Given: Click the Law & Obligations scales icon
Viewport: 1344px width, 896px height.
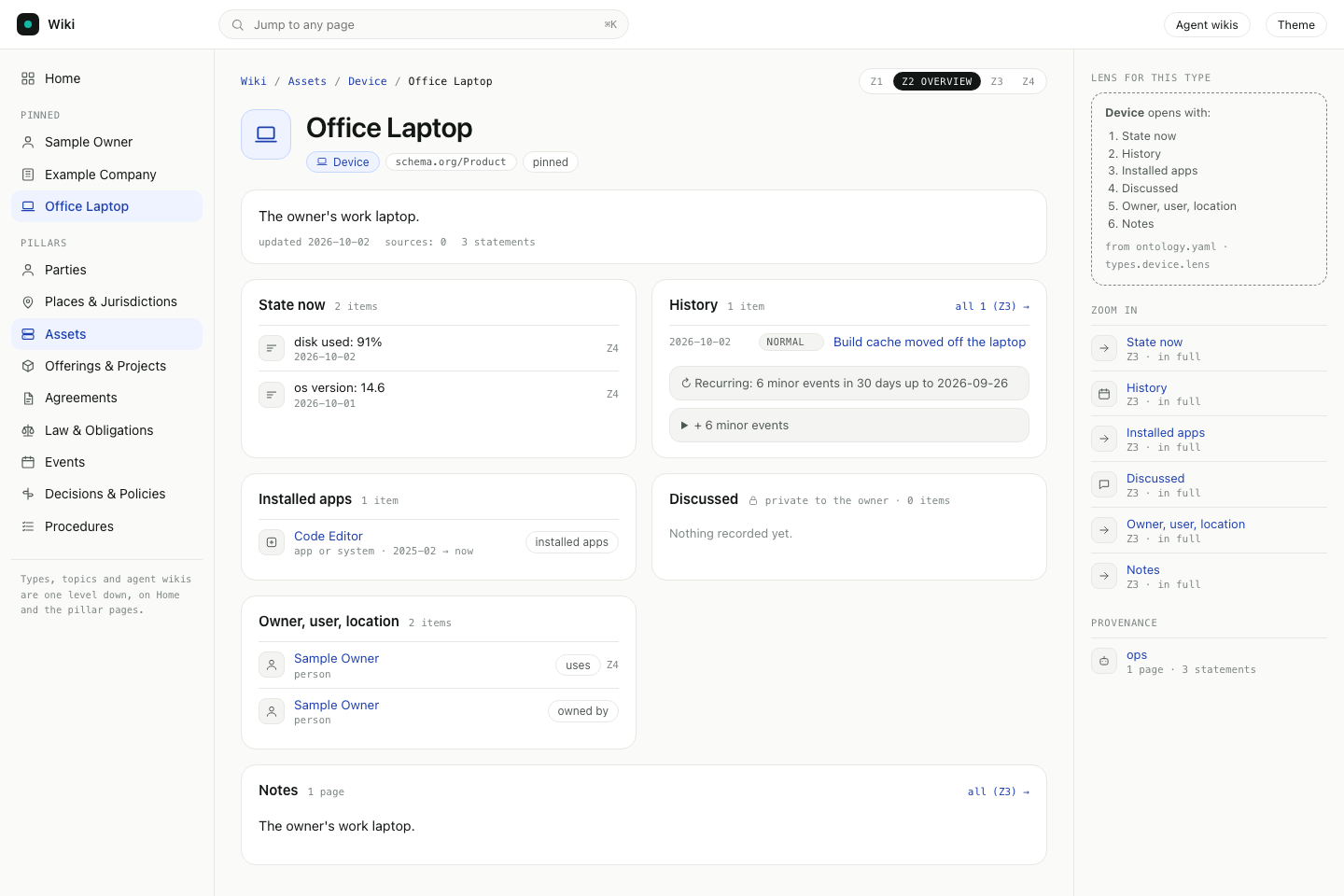Looking at the screenshot, I should (28, 430).
